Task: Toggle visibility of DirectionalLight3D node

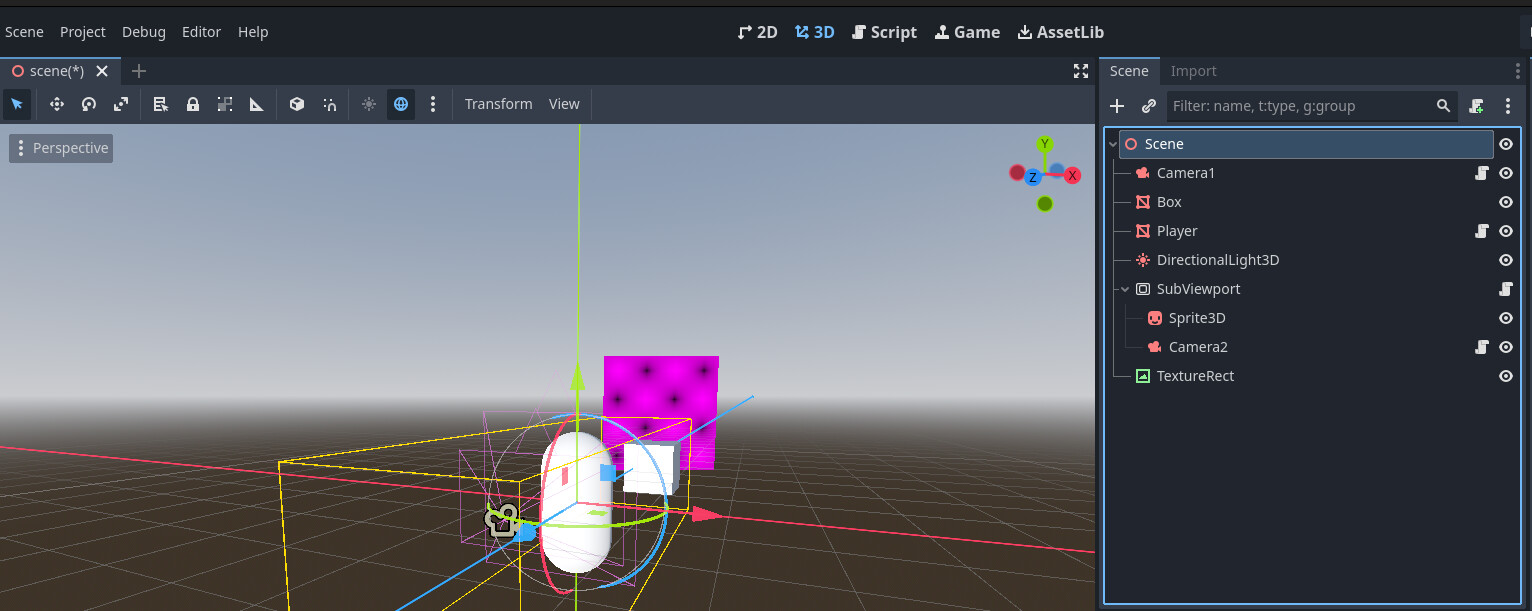Action: click(1506, 260)
